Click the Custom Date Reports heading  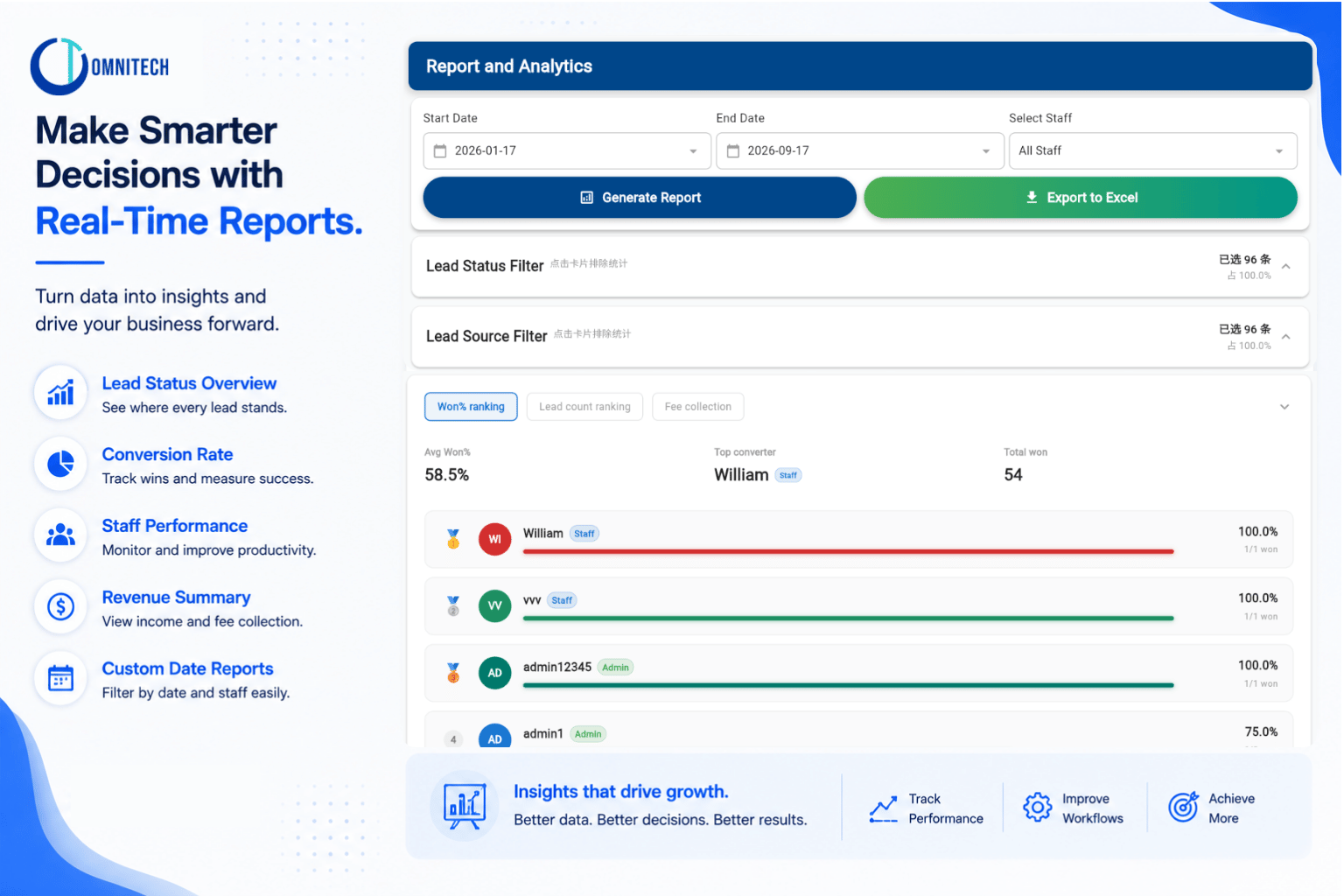click(187, 669)
